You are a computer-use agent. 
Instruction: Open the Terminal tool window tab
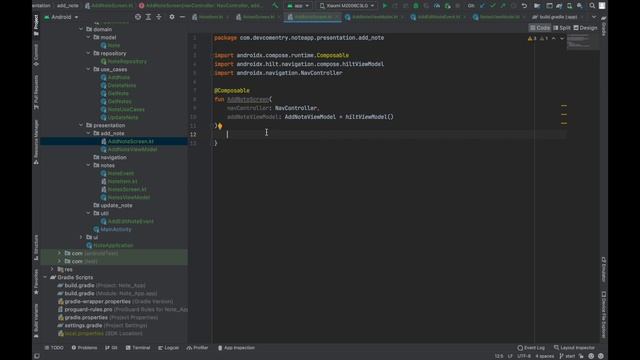[x=138, y=348]
